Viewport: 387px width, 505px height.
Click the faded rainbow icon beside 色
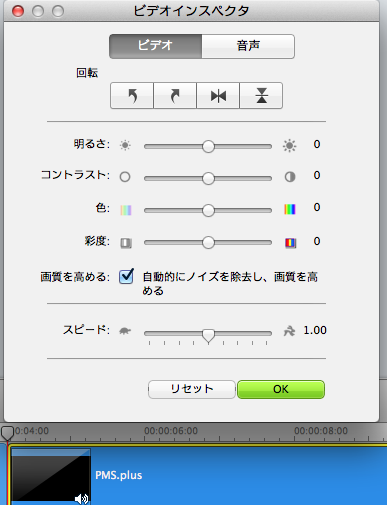coord(126,210)
